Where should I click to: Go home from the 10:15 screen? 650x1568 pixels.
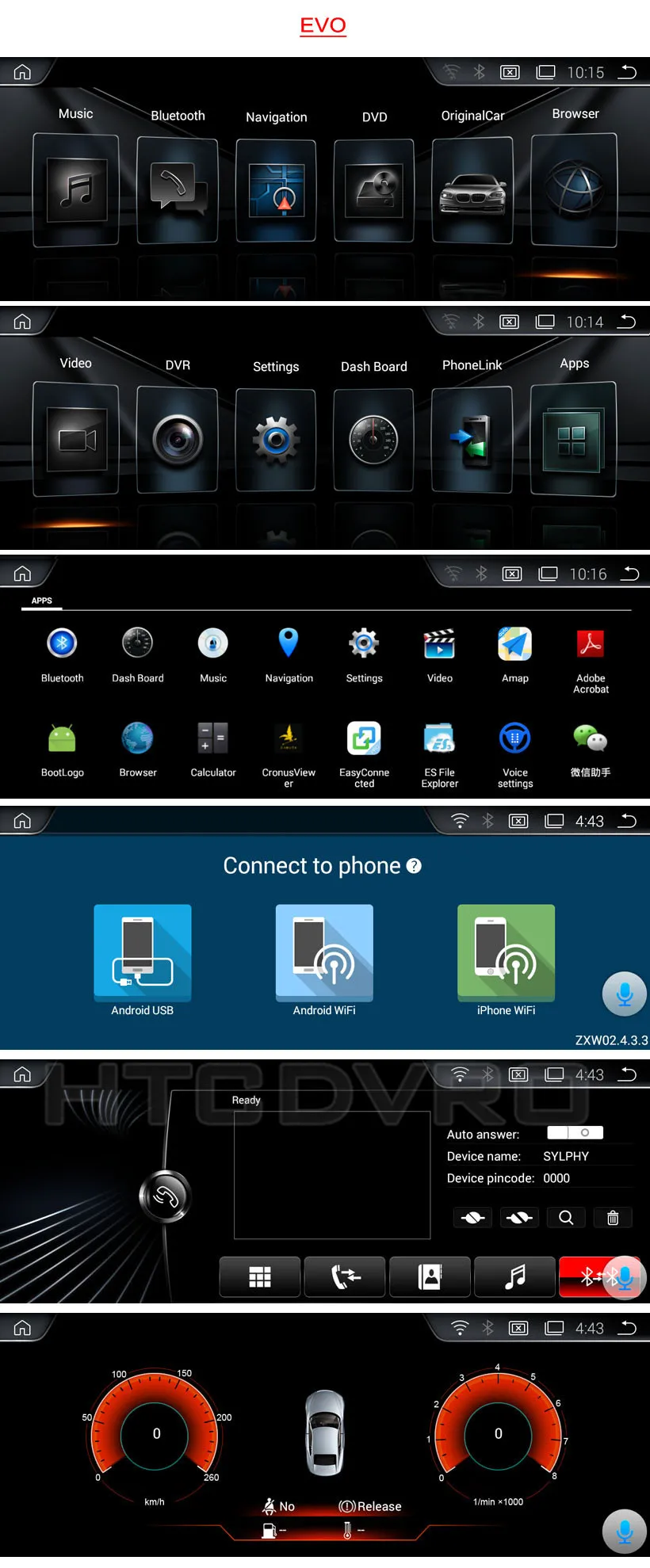(x=22, y=72)
